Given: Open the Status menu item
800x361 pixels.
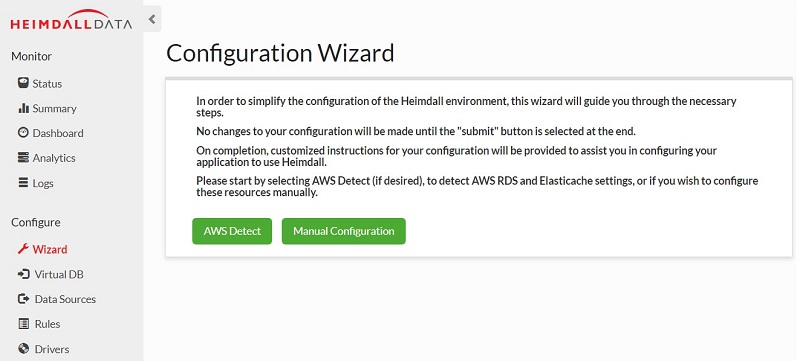Looking at the screenshot, I should (47, 84).
